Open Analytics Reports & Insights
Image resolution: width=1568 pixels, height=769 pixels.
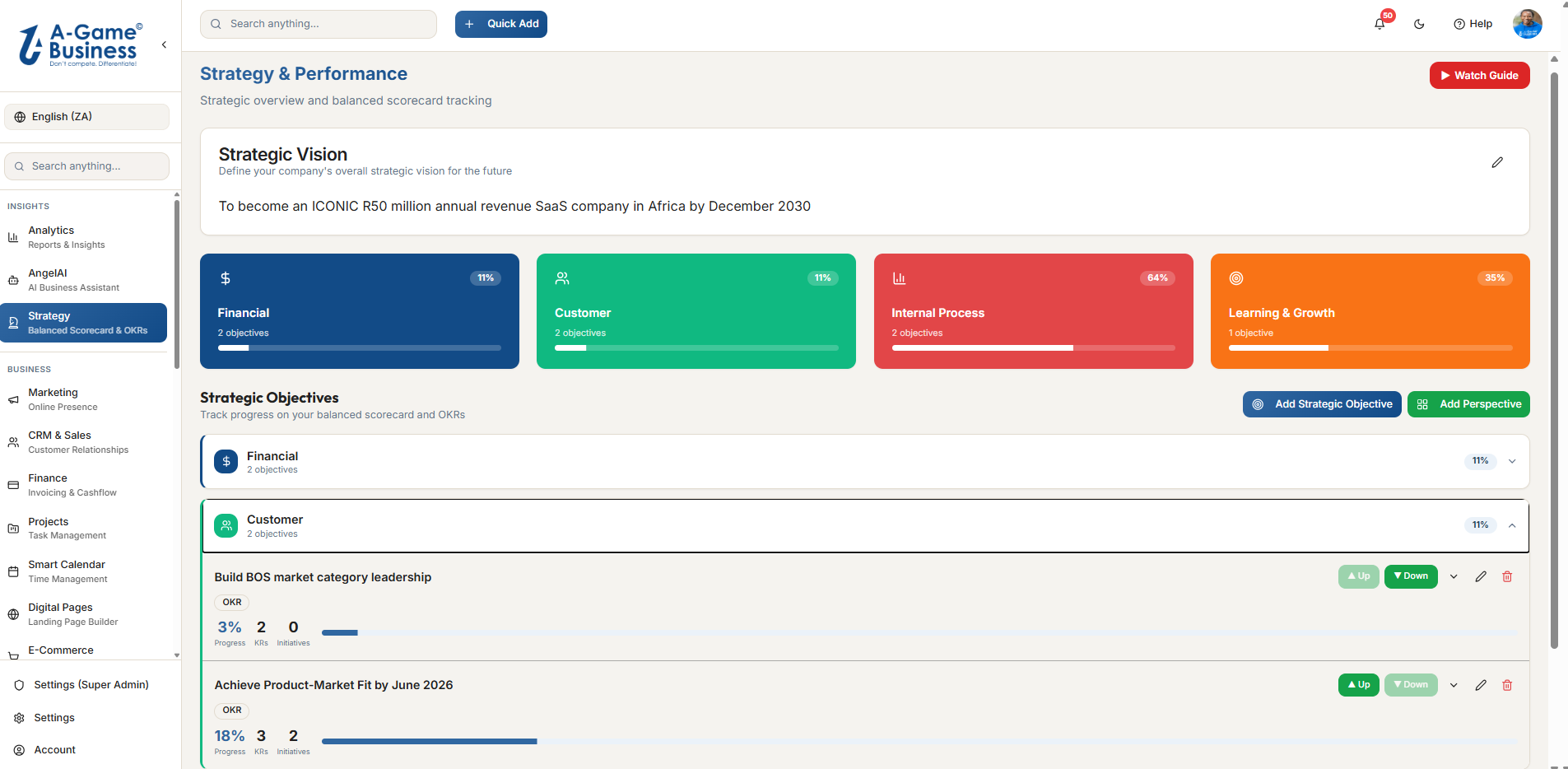[x=84, y=237]
